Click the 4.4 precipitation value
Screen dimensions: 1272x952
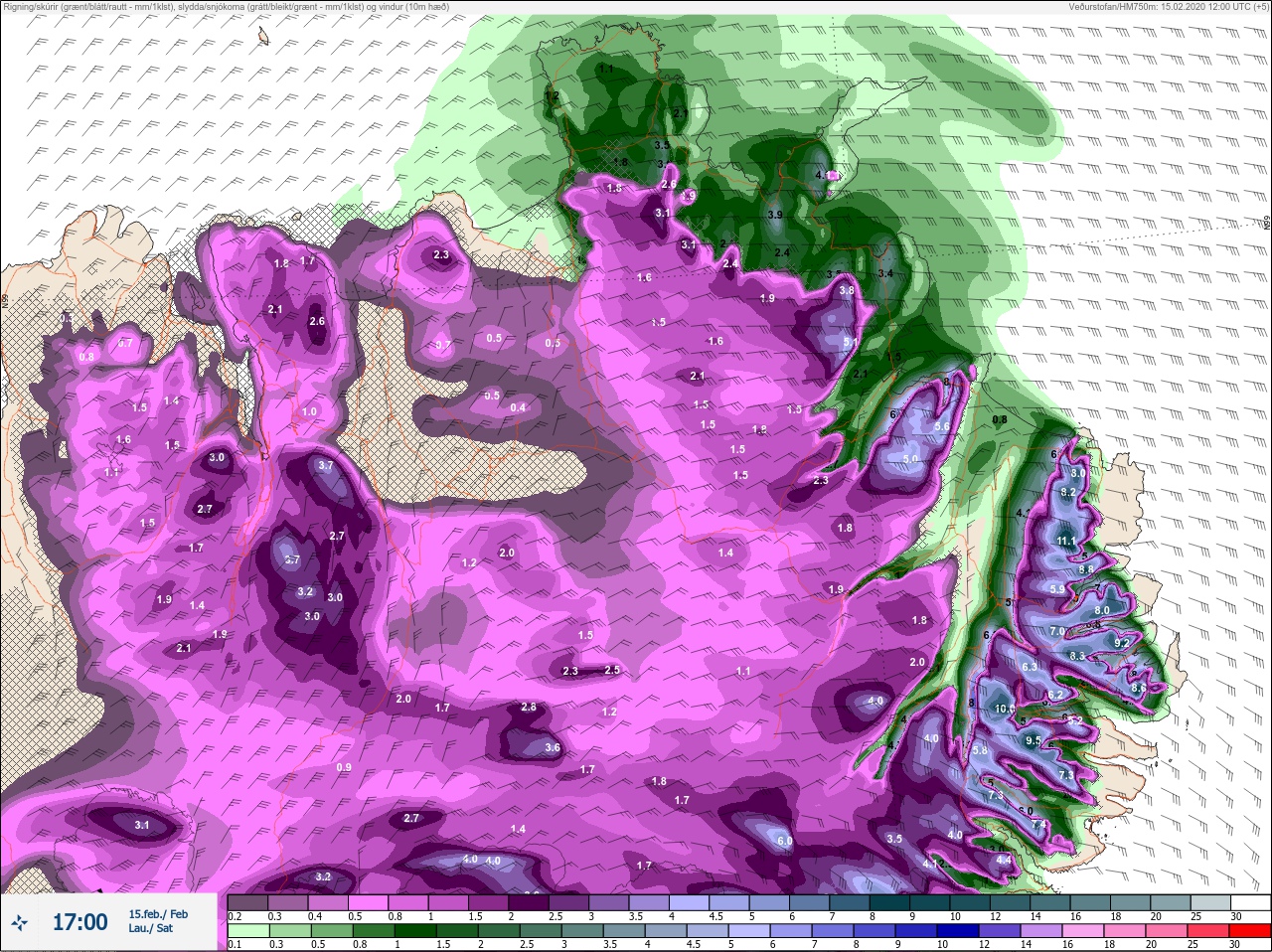click(1003, 860)
